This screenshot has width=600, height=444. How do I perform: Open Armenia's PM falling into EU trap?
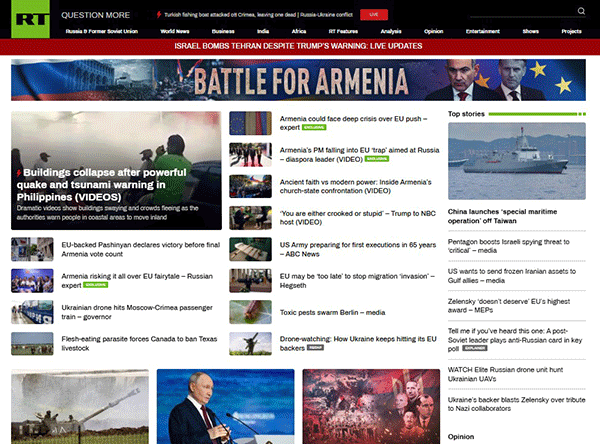359,155
